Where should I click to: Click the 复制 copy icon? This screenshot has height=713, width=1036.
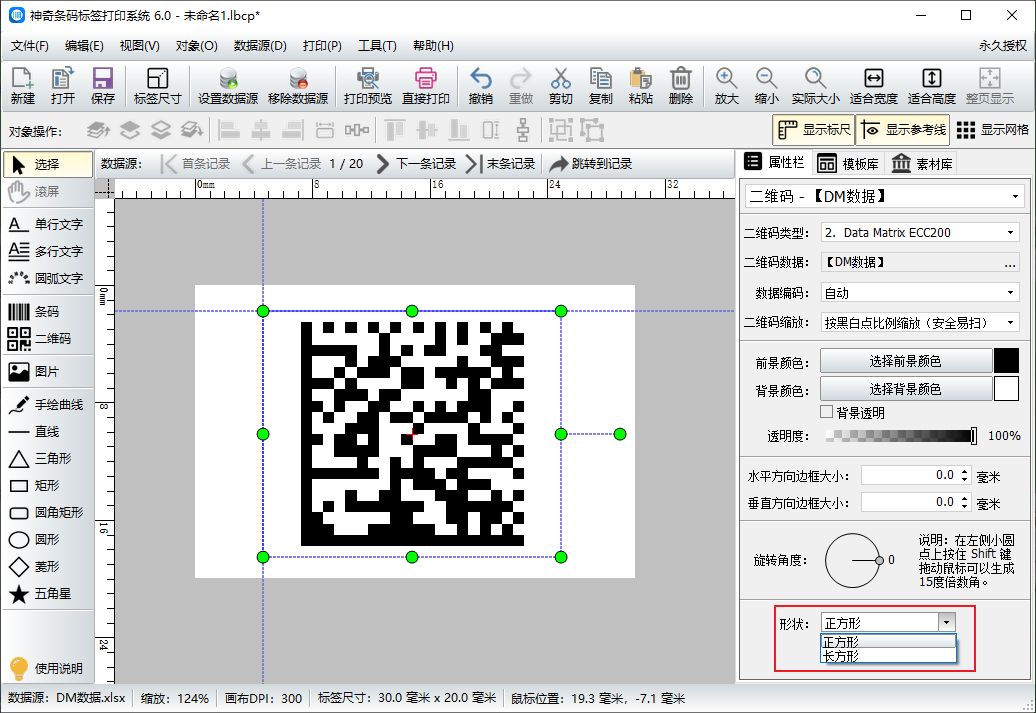(x=601, y=86)
